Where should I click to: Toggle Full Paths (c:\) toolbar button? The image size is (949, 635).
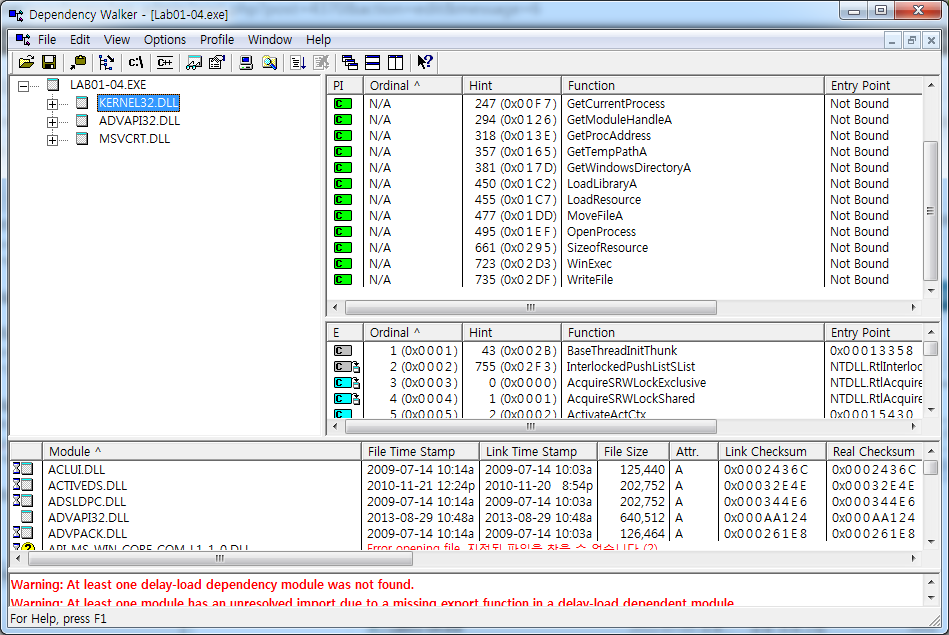[136, 62]
